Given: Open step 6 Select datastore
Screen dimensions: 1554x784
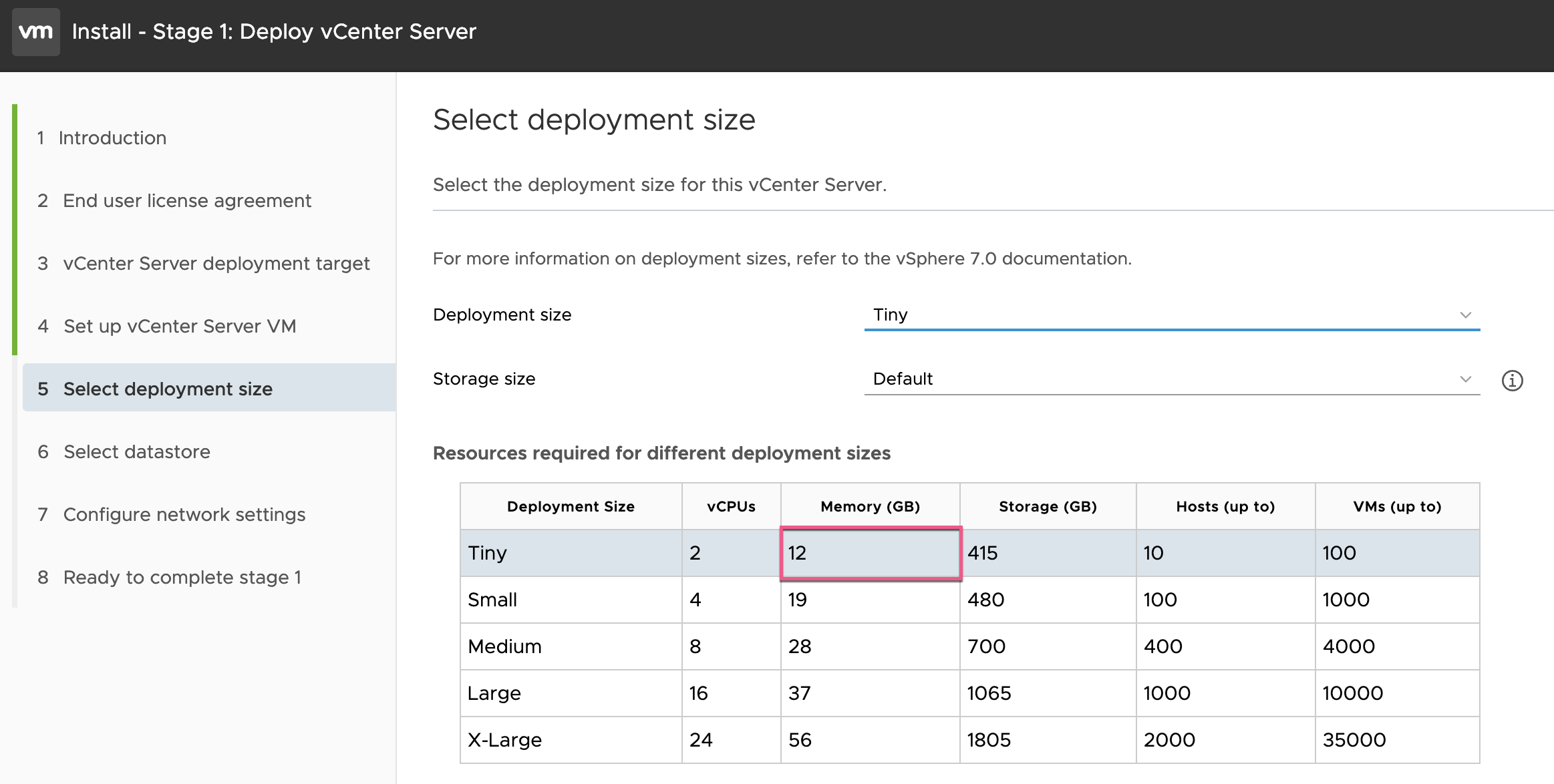Looking at the screenshot, I should [124, 451].
